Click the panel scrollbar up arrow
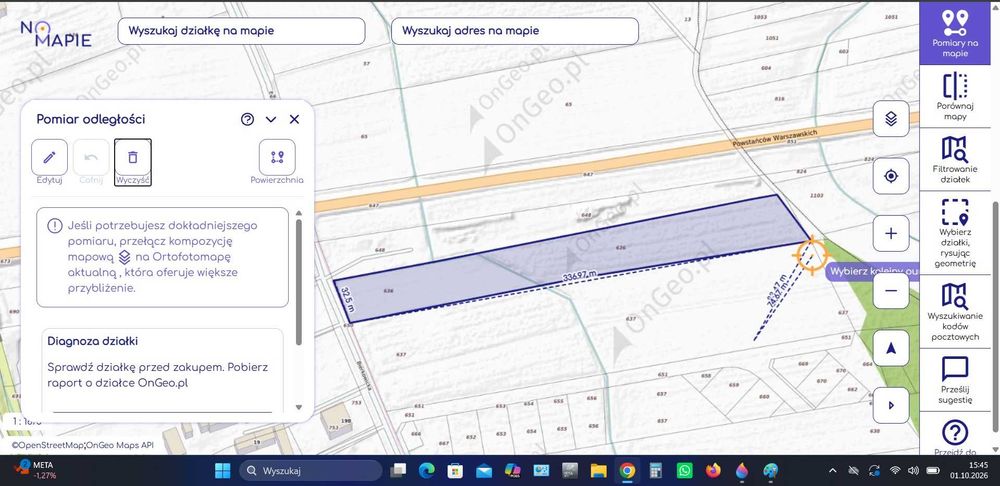 click(298, 213)
